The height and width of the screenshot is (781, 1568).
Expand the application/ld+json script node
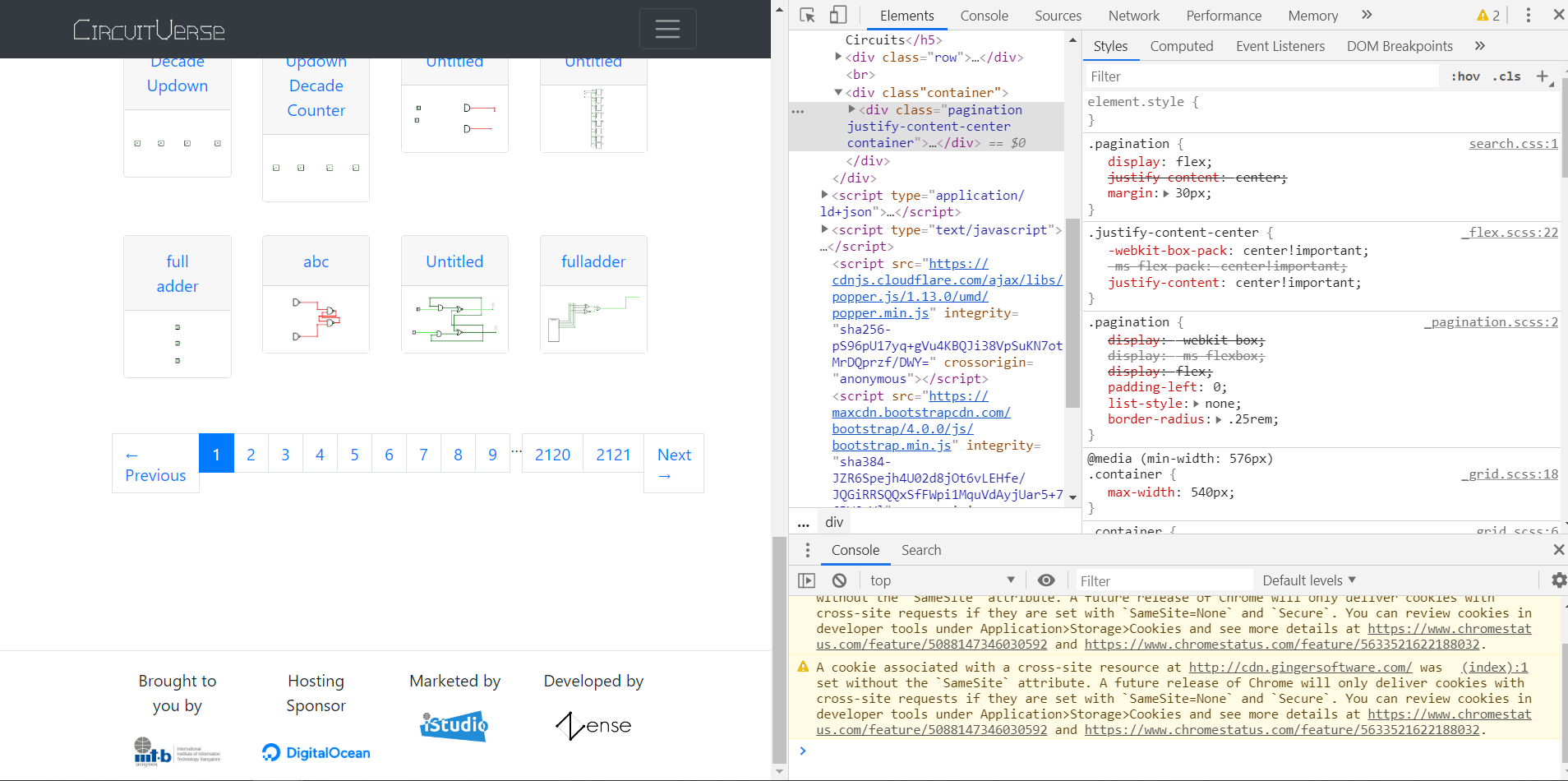825,195
